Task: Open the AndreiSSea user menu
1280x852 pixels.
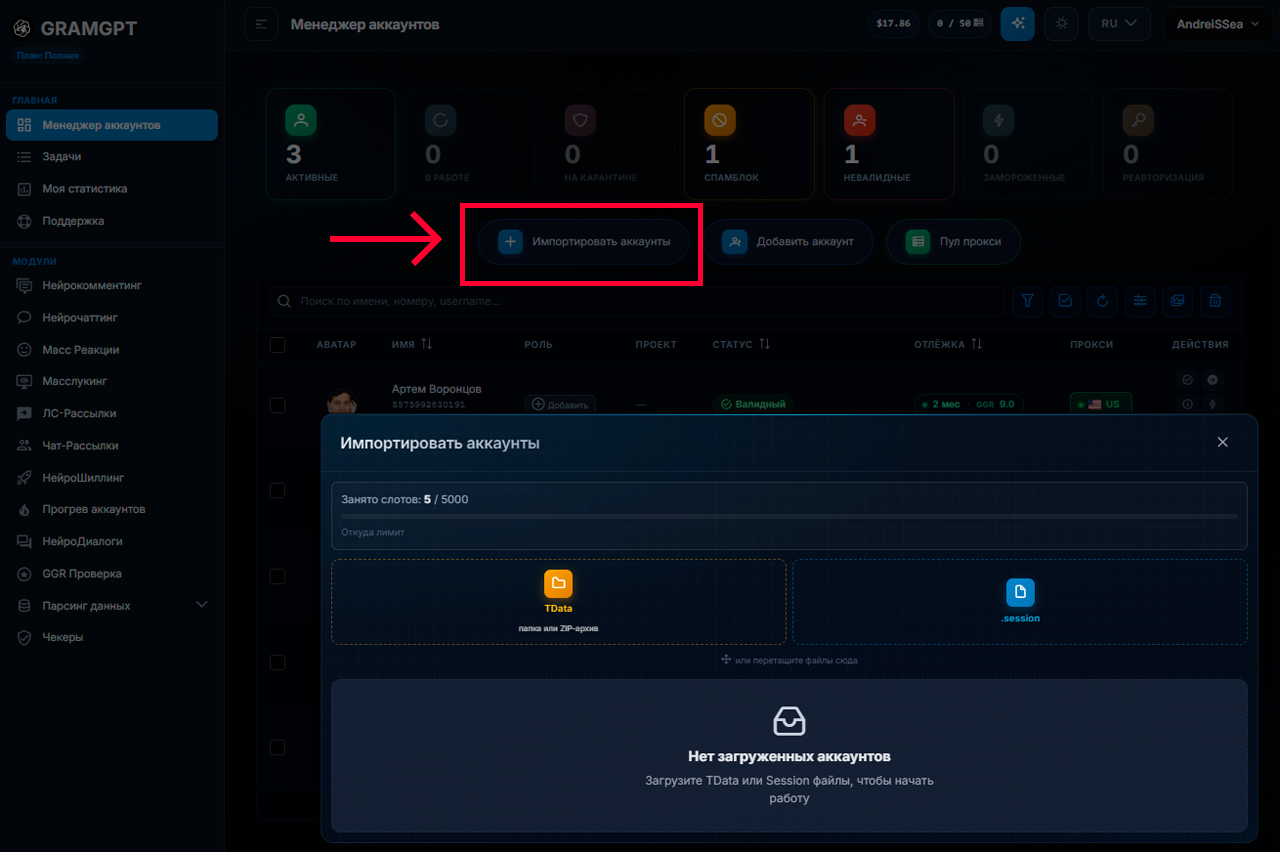Action: [x=1217, y=24]
